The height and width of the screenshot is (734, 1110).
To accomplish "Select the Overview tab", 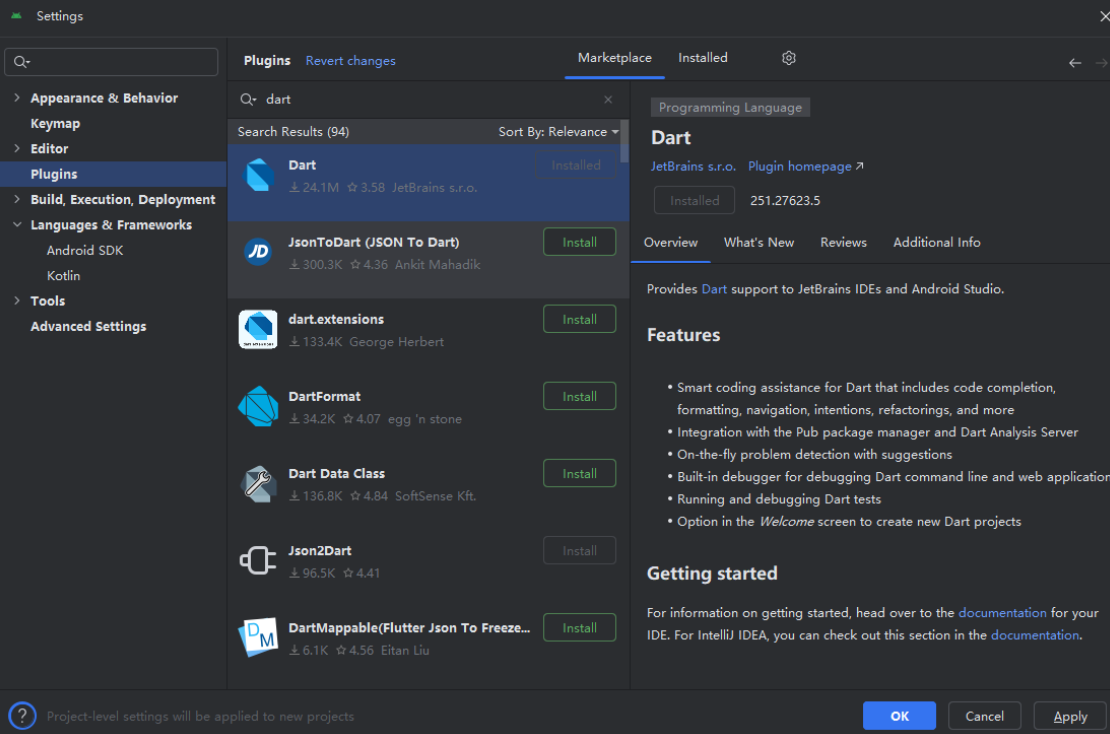I will pyautogui.click(x=670, y=243).
